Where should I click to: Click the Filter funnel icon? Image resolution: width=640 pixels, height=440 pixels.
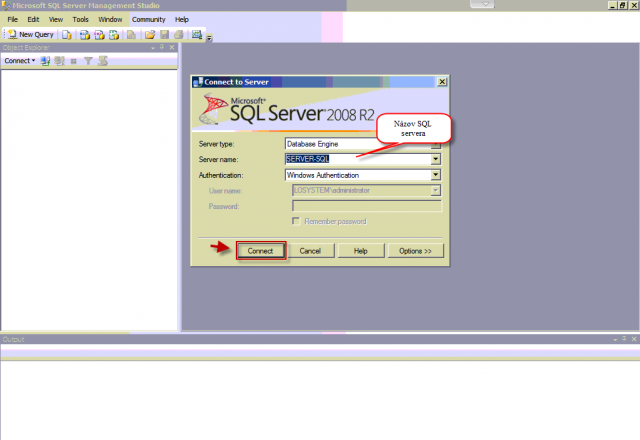click(x=88, y=61)
